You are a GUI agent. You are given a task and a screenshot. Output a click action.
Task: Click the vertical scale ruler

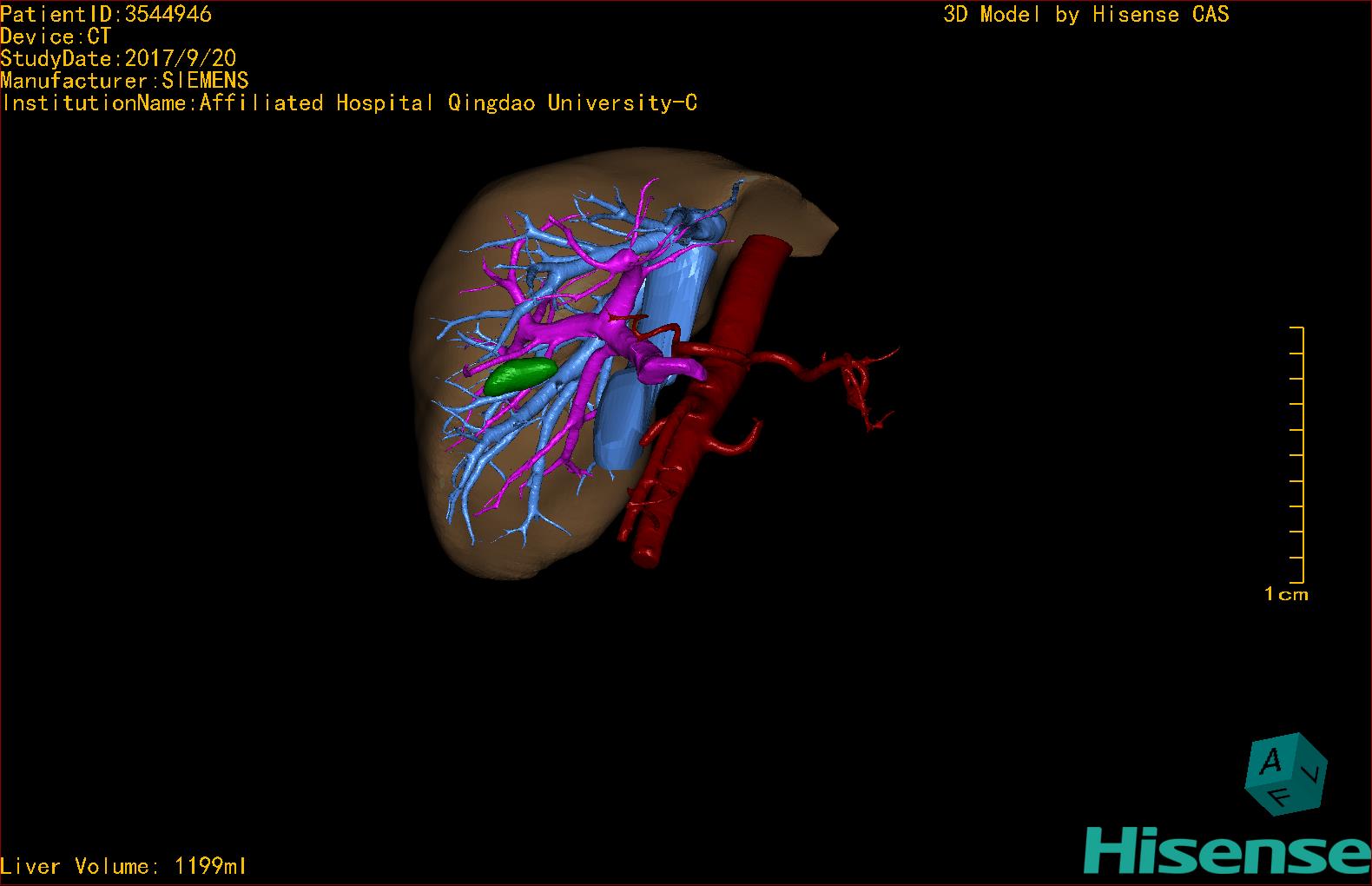click(1297, 454)
